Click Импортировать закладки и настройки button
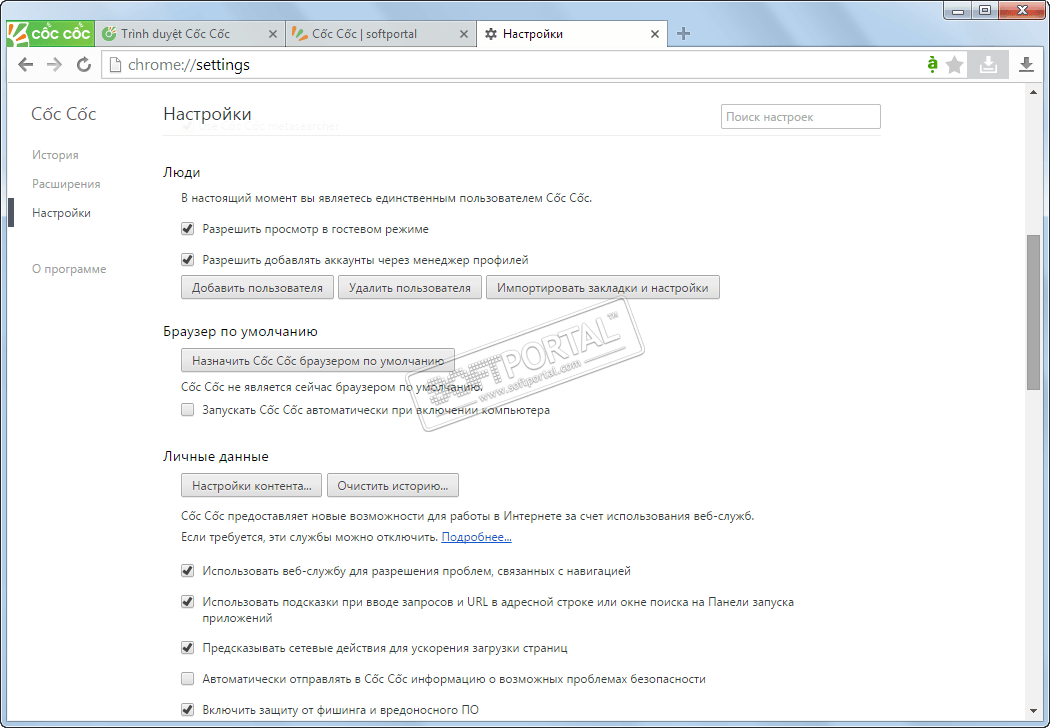Image resolution: width=1050 pixels, height=728 pixels. click(603, 287)
